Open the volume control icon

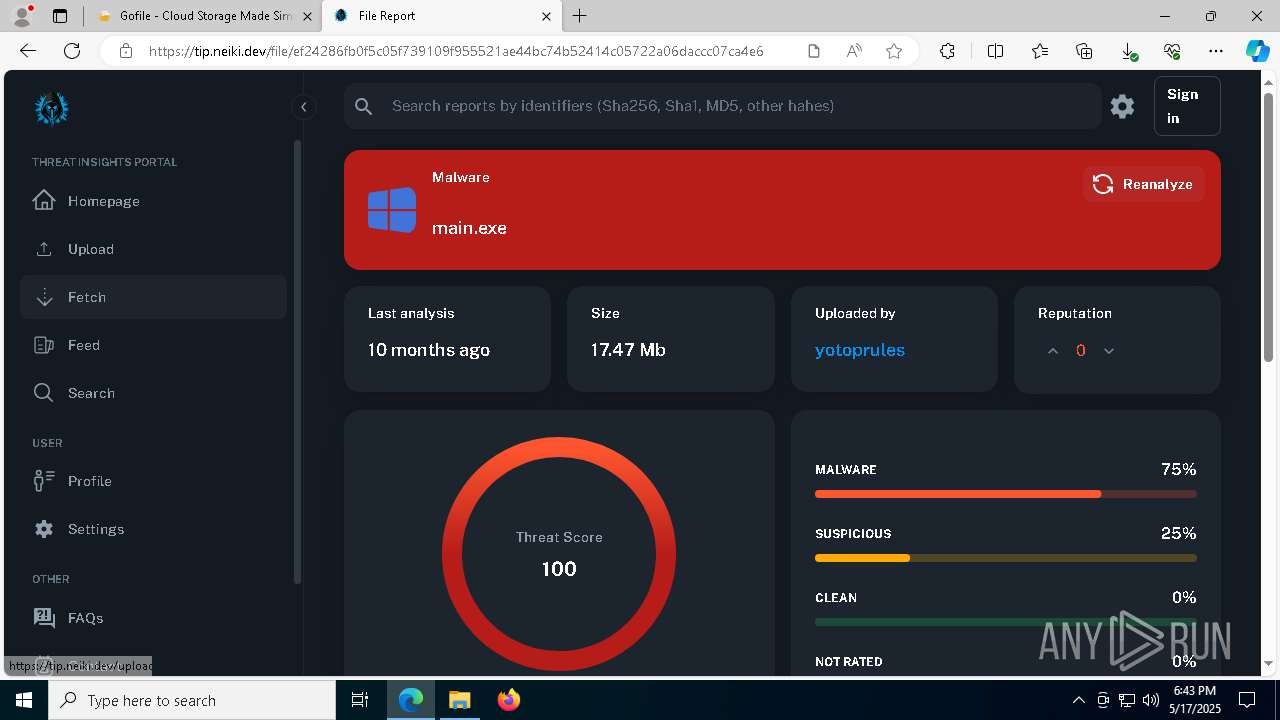pos(1151,700)
